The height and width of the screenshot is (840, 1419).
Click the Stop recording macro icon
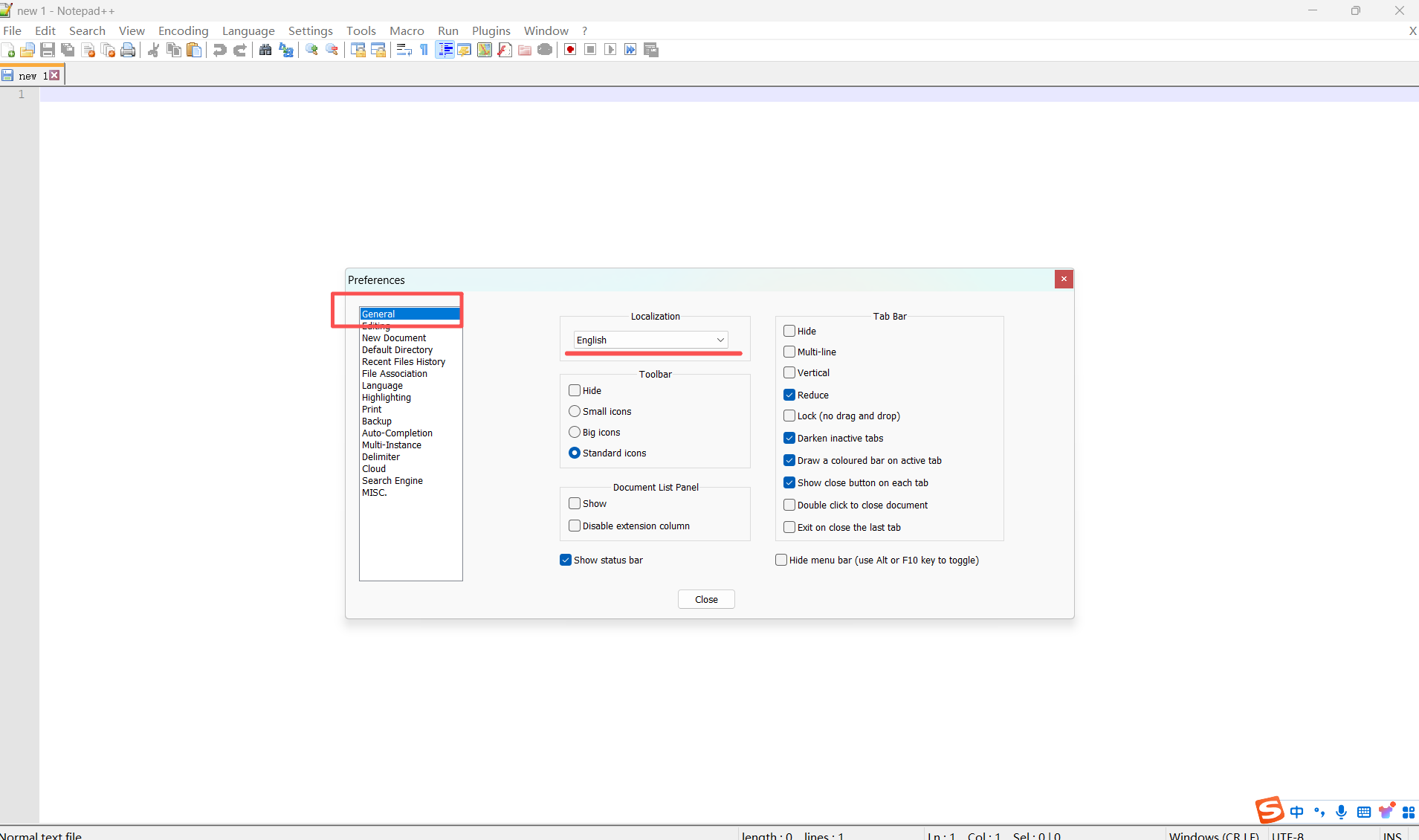[590, 50]
